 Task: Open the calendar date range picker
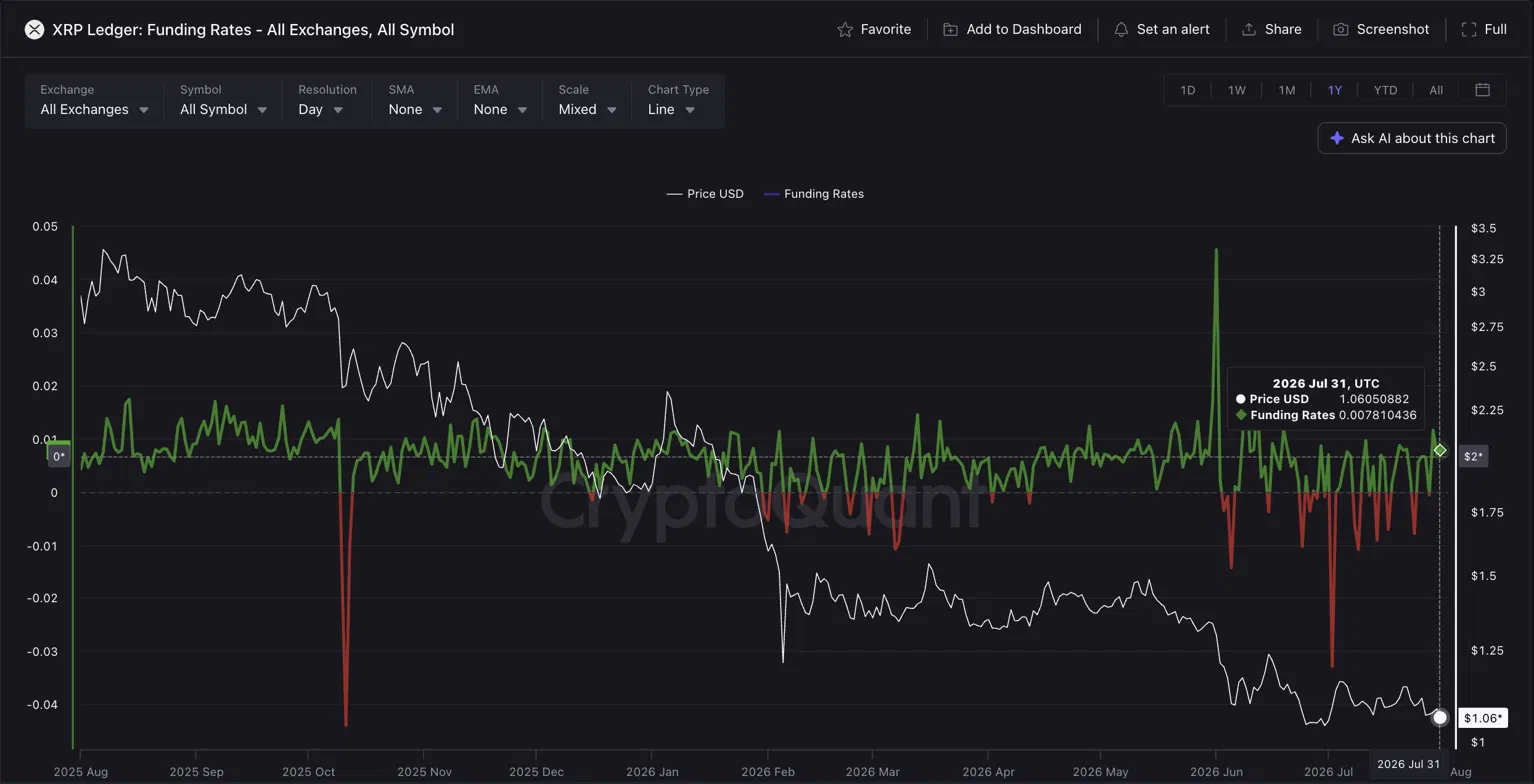point(1483,90)
